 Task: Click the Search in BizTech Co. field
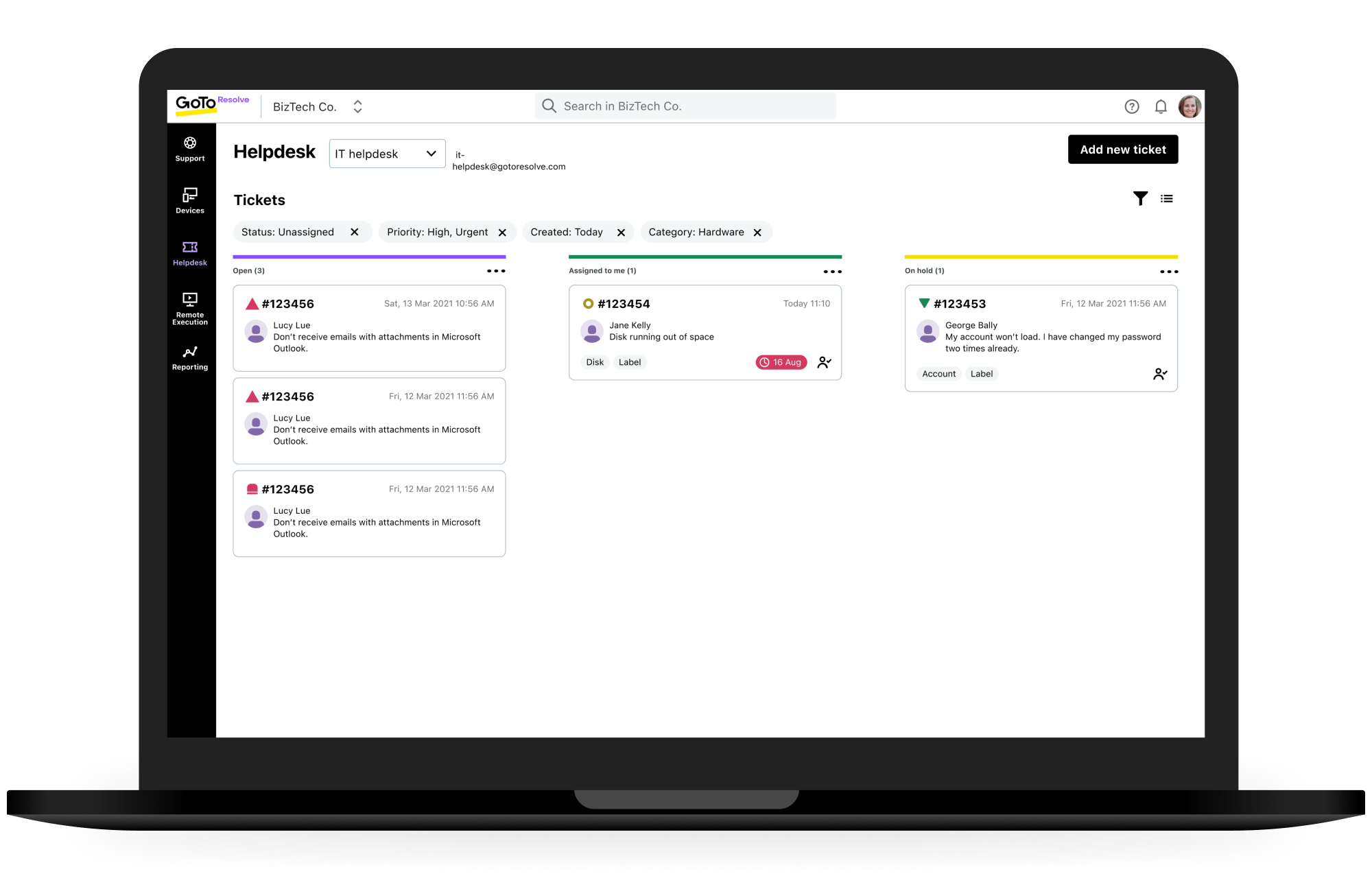685,106
